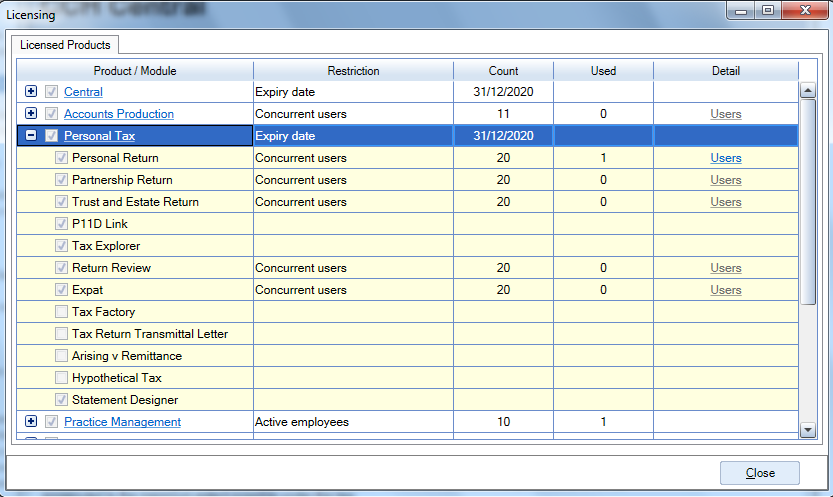Toggle the Statement Designer checkbox
The height and width of the screenshot is (497, 833).
(62, 399)
